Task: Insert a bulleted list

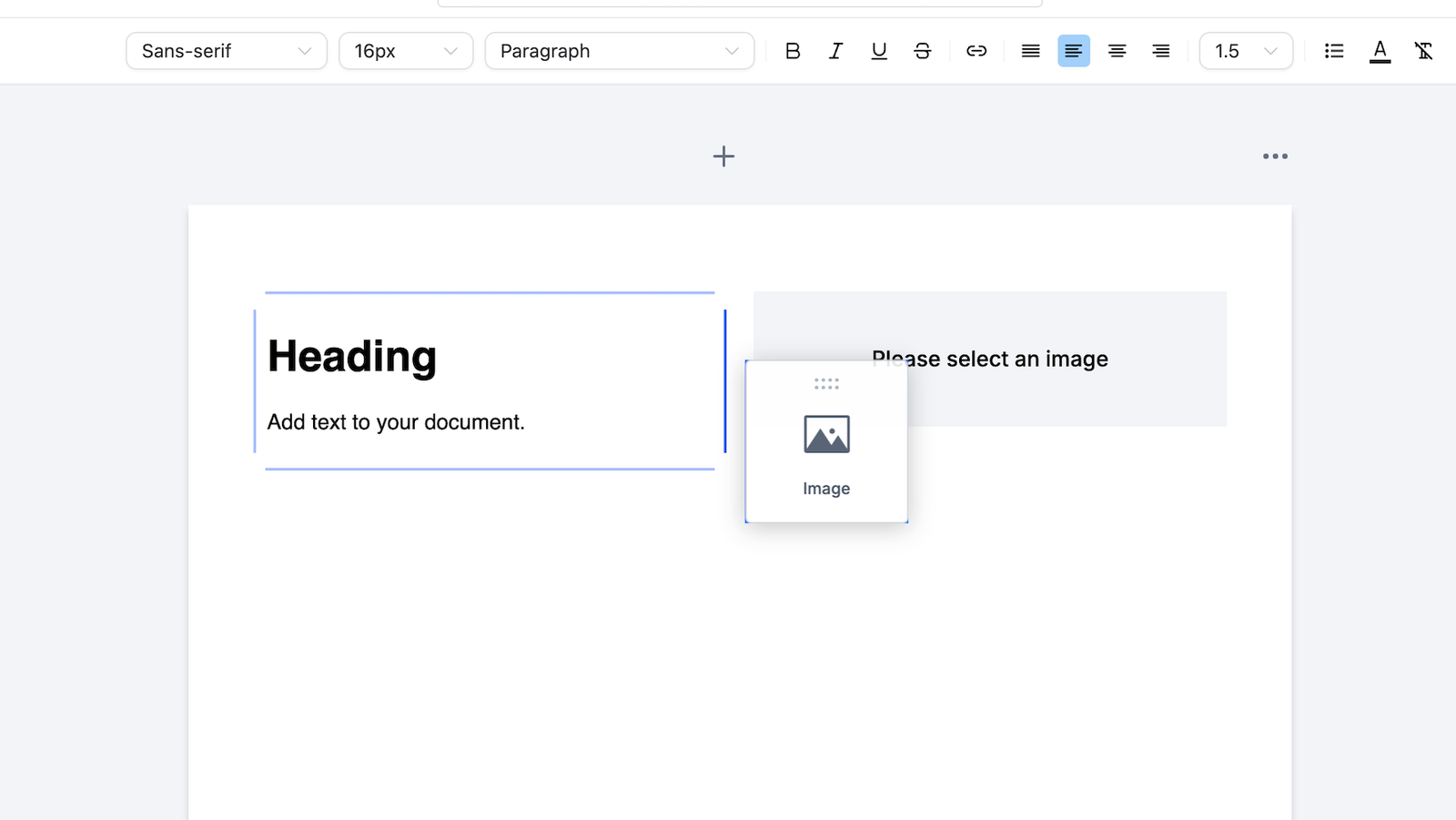Action: click(x=1334, y=51)
